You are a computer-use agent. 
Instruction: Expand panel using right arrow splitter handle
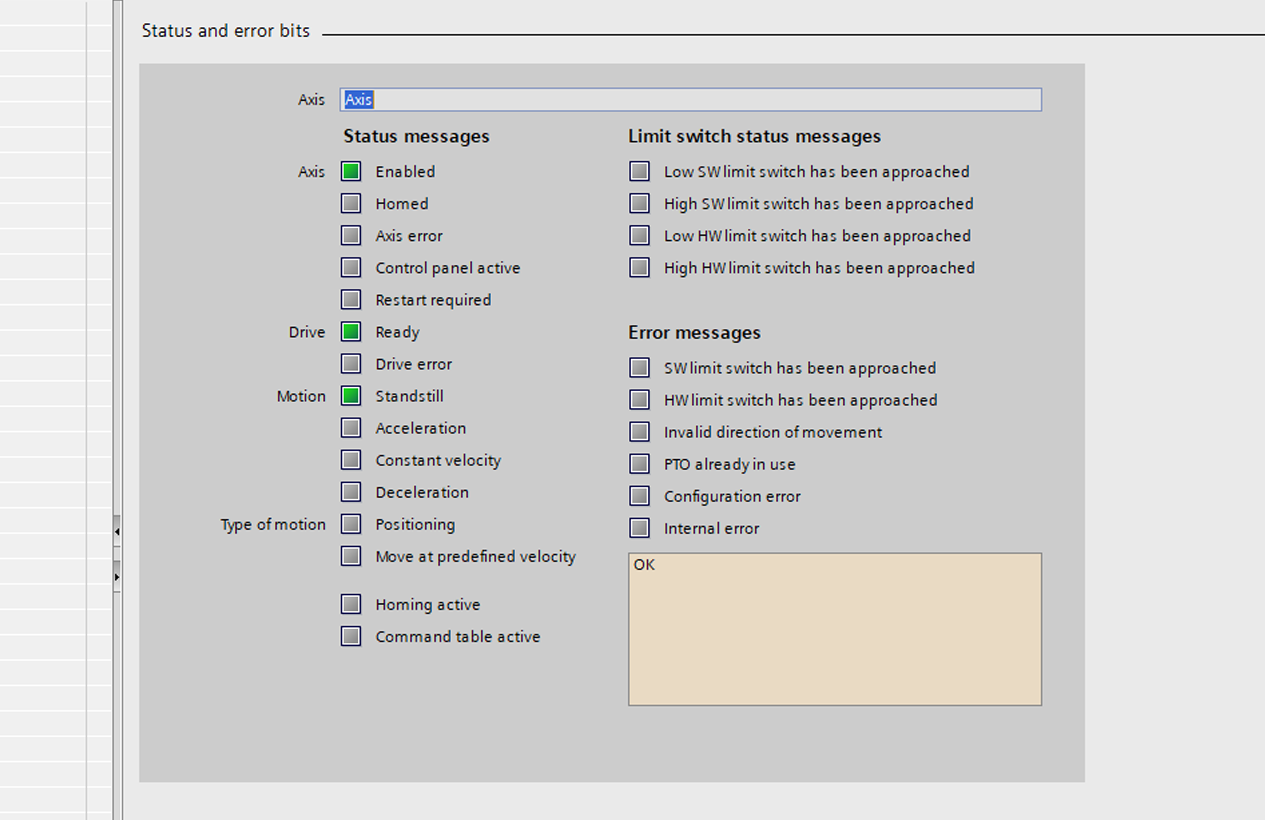click(x=117, y=577)
